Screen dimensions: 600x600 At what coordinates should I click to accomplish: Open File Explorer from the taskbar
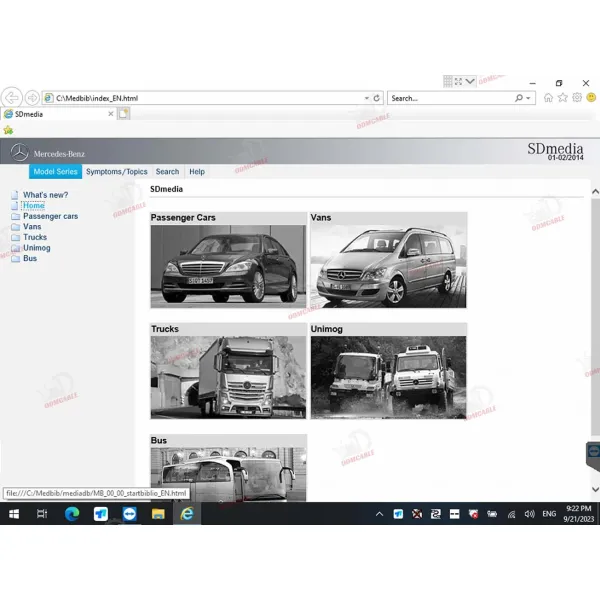tap(158, 514)
